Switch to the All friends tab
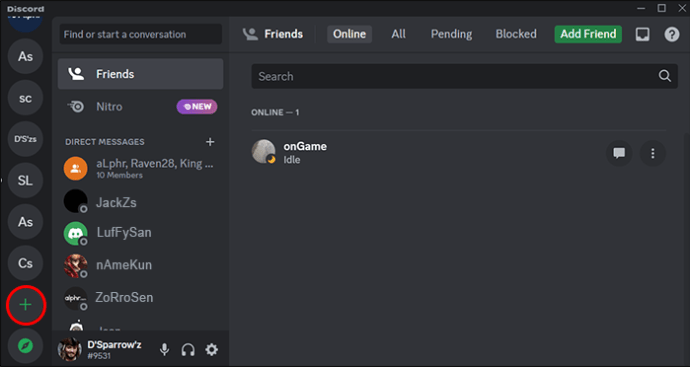This screenshot has width=690, height=367. (x=398, y=34)
